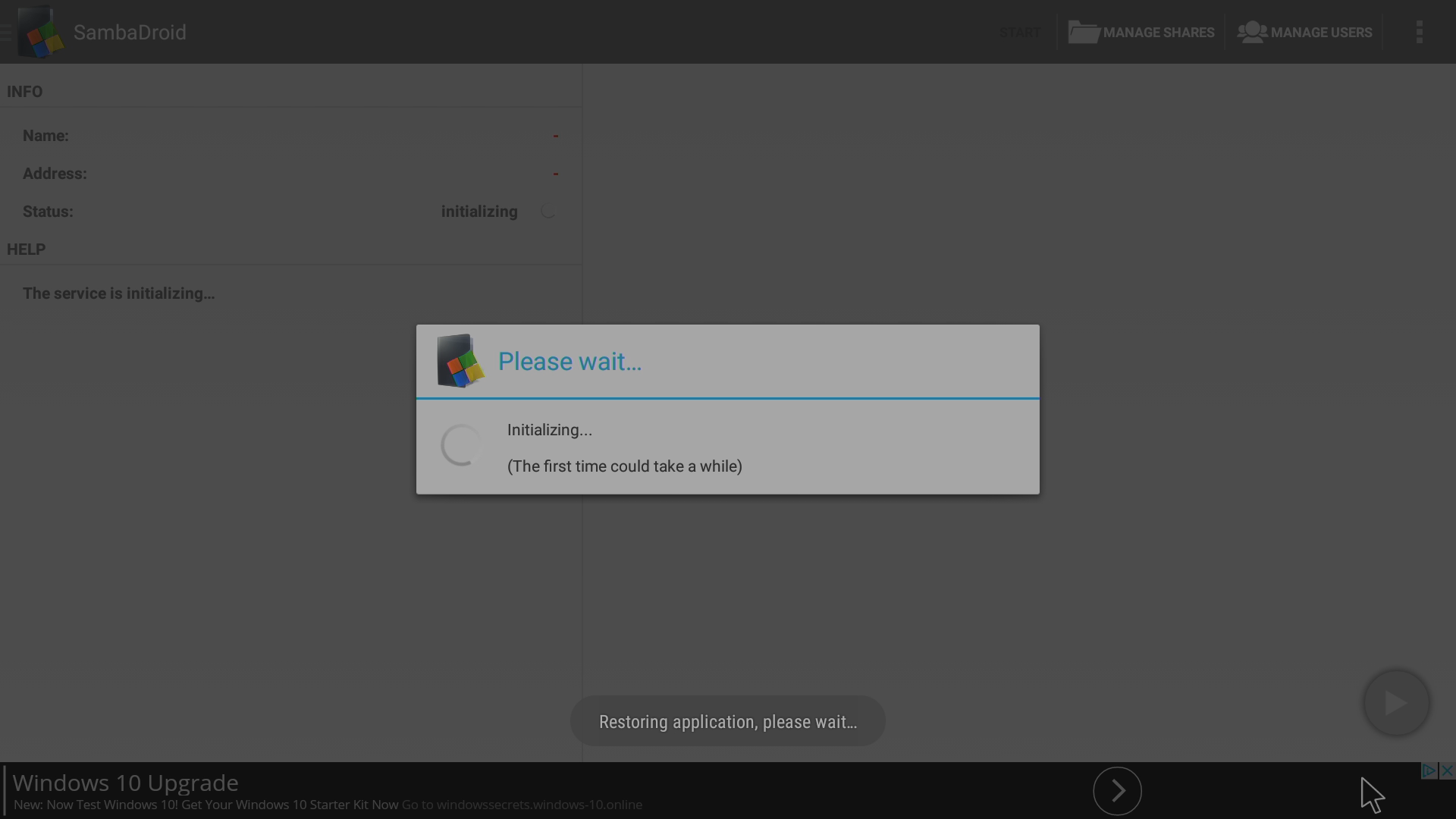The width and height of the screenshot is (1456, 819).
Task: Open MANAGE SHARES
Action: 1141,33
